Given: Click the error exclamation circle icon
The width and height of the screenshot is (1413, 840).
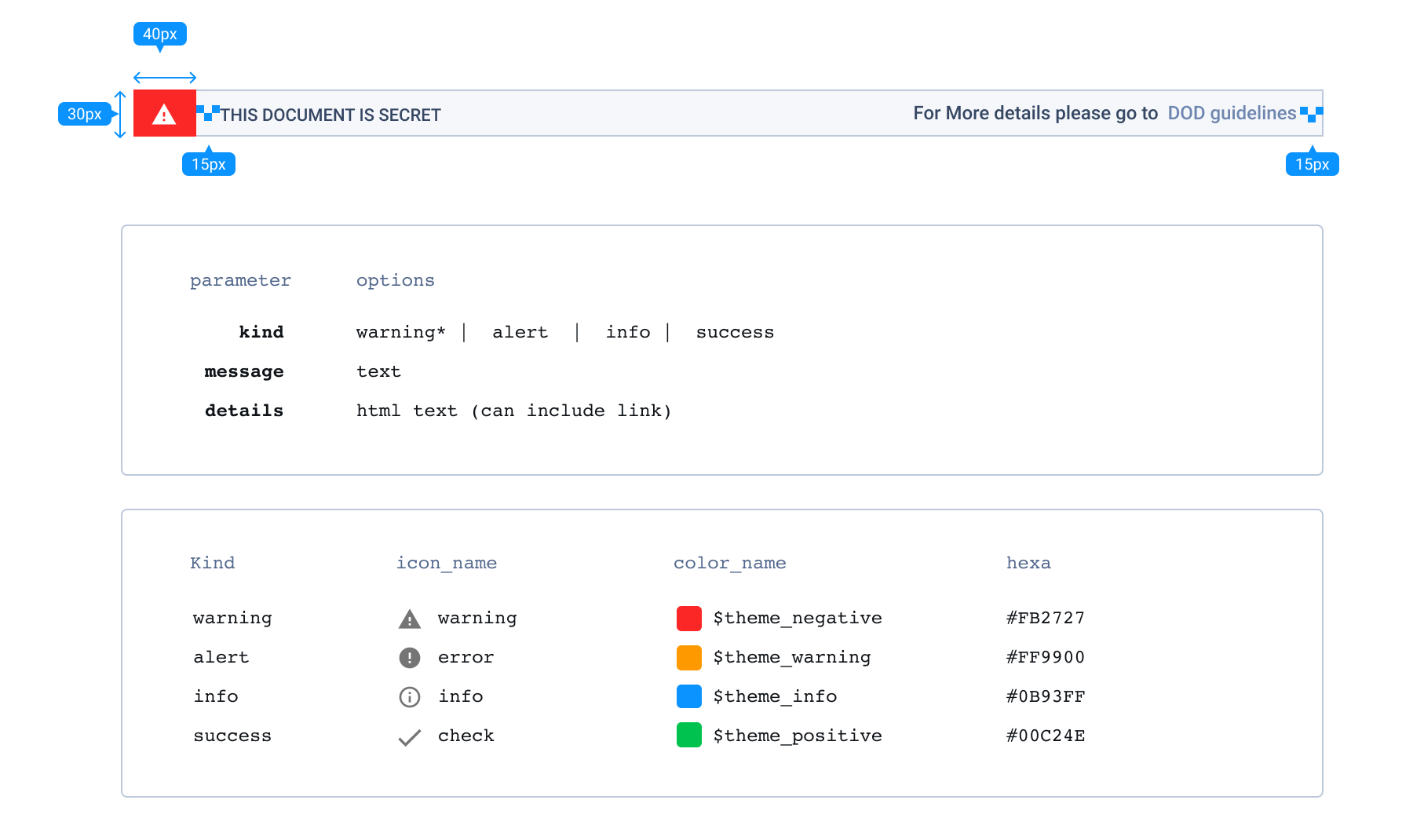Looking at the screenshot, I should point(410,658).
